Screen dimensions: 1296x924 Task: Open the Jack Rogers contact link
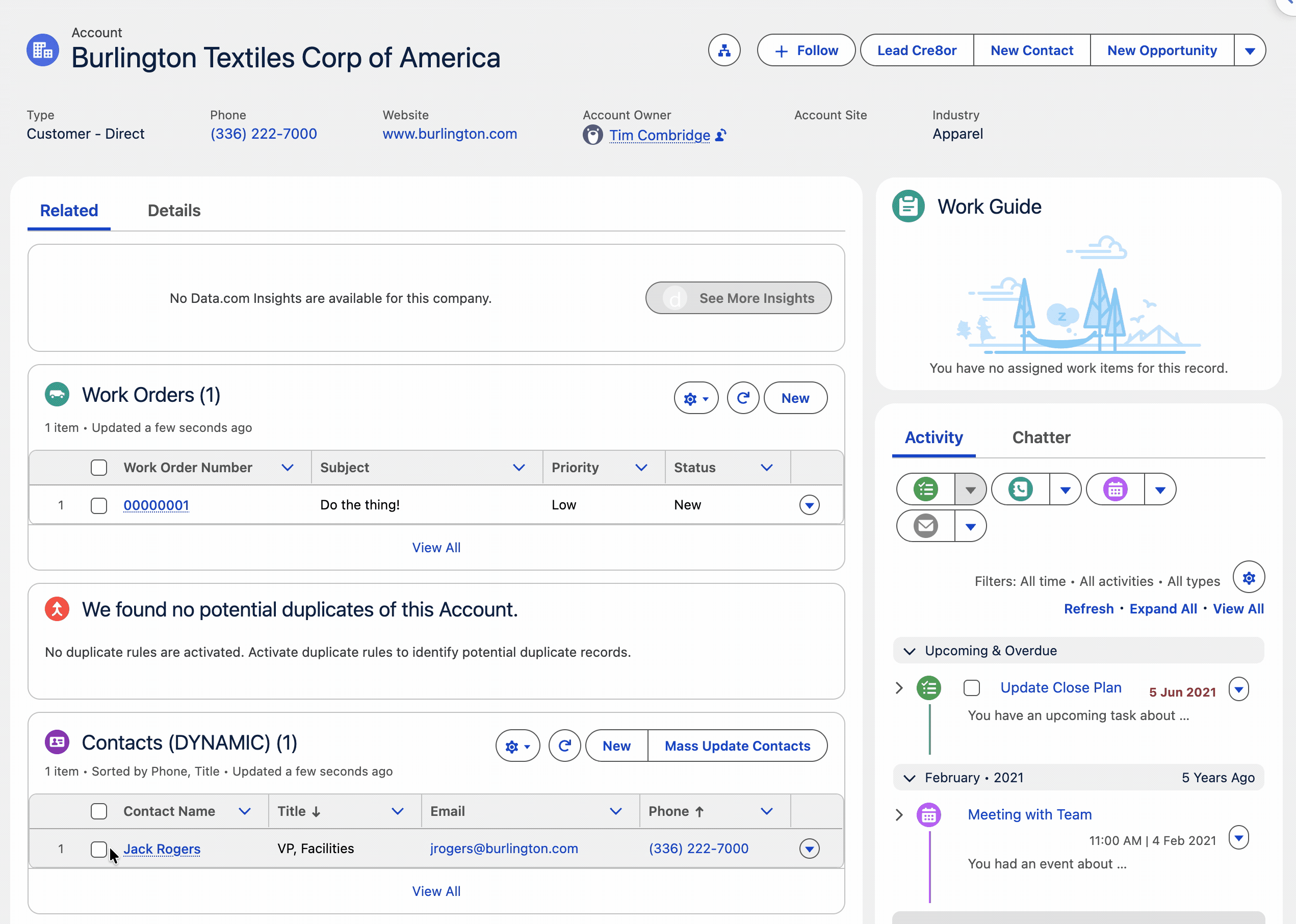[162, 849]
